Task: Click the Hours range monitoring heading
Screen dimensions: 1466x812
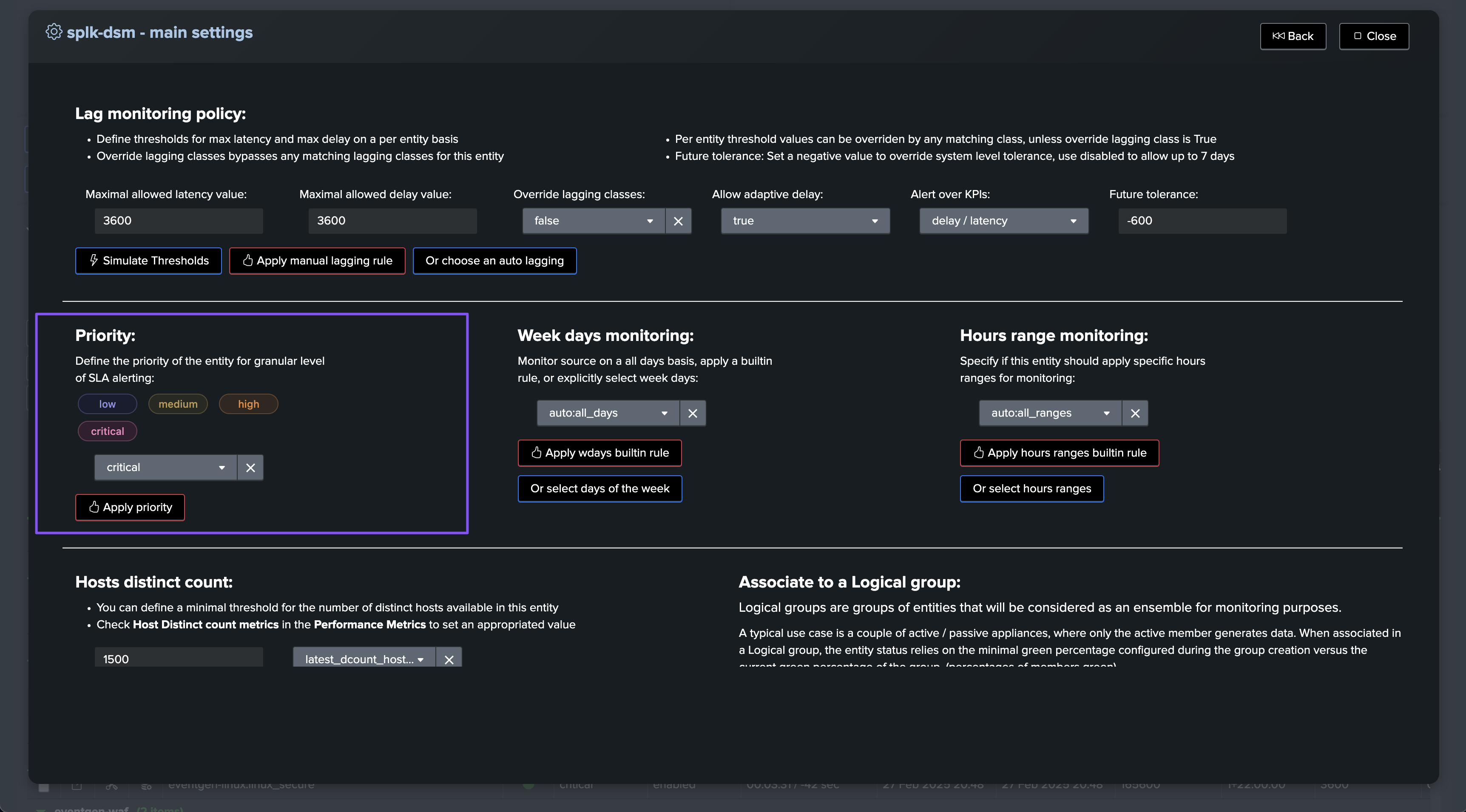Action: pos(1054,336)
